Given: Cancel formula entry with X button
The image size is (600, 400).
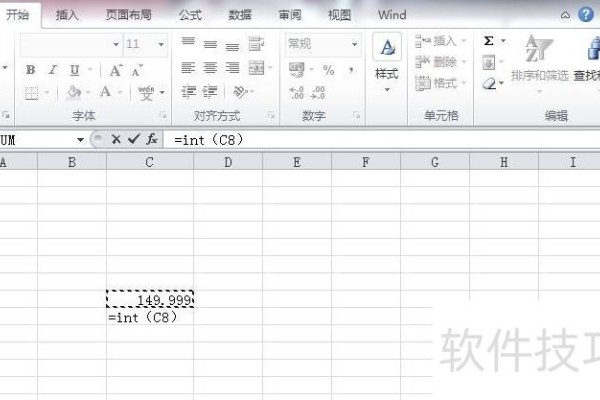Looking at the screenshot, I should point(116,139).
